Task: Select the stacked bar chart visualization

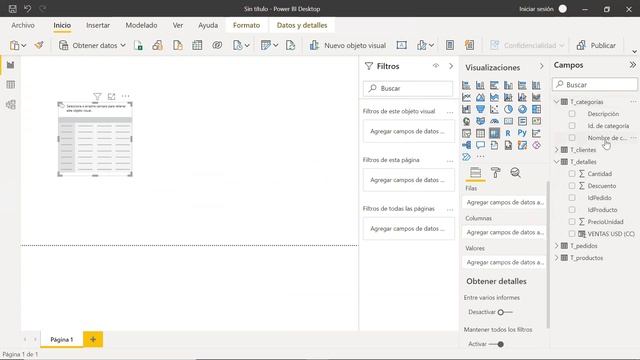Action: (x=467, y=85)
